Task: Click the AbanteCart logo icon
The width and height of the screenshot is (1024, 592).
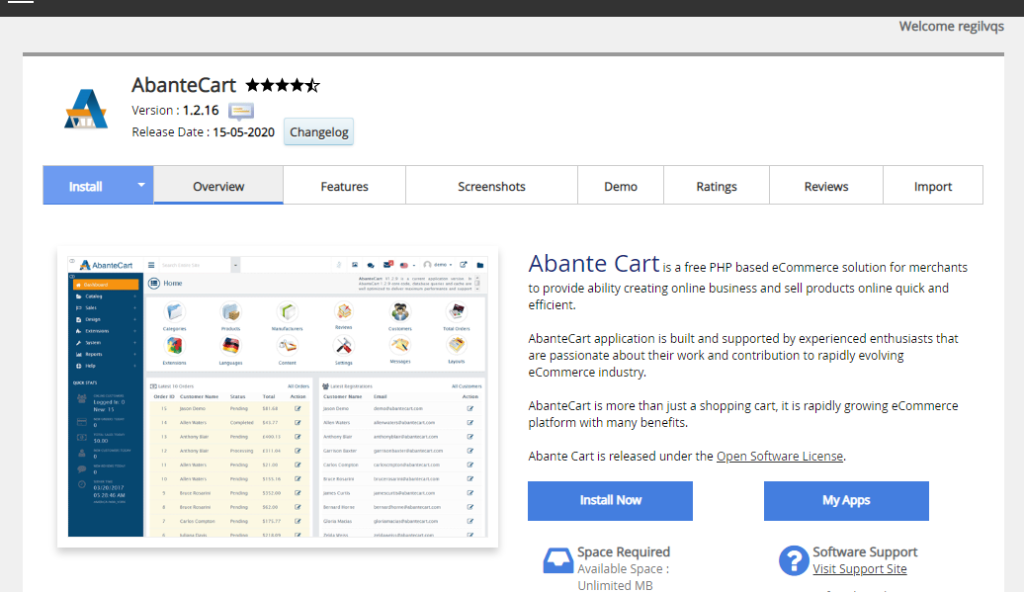Action: [x=86, y=108]
